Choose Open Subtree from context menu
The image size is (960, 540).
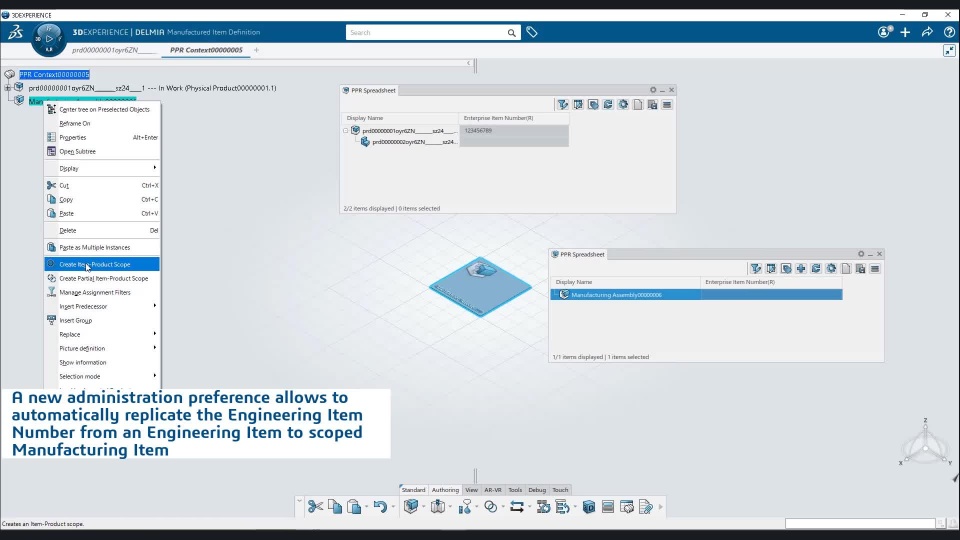102,152
